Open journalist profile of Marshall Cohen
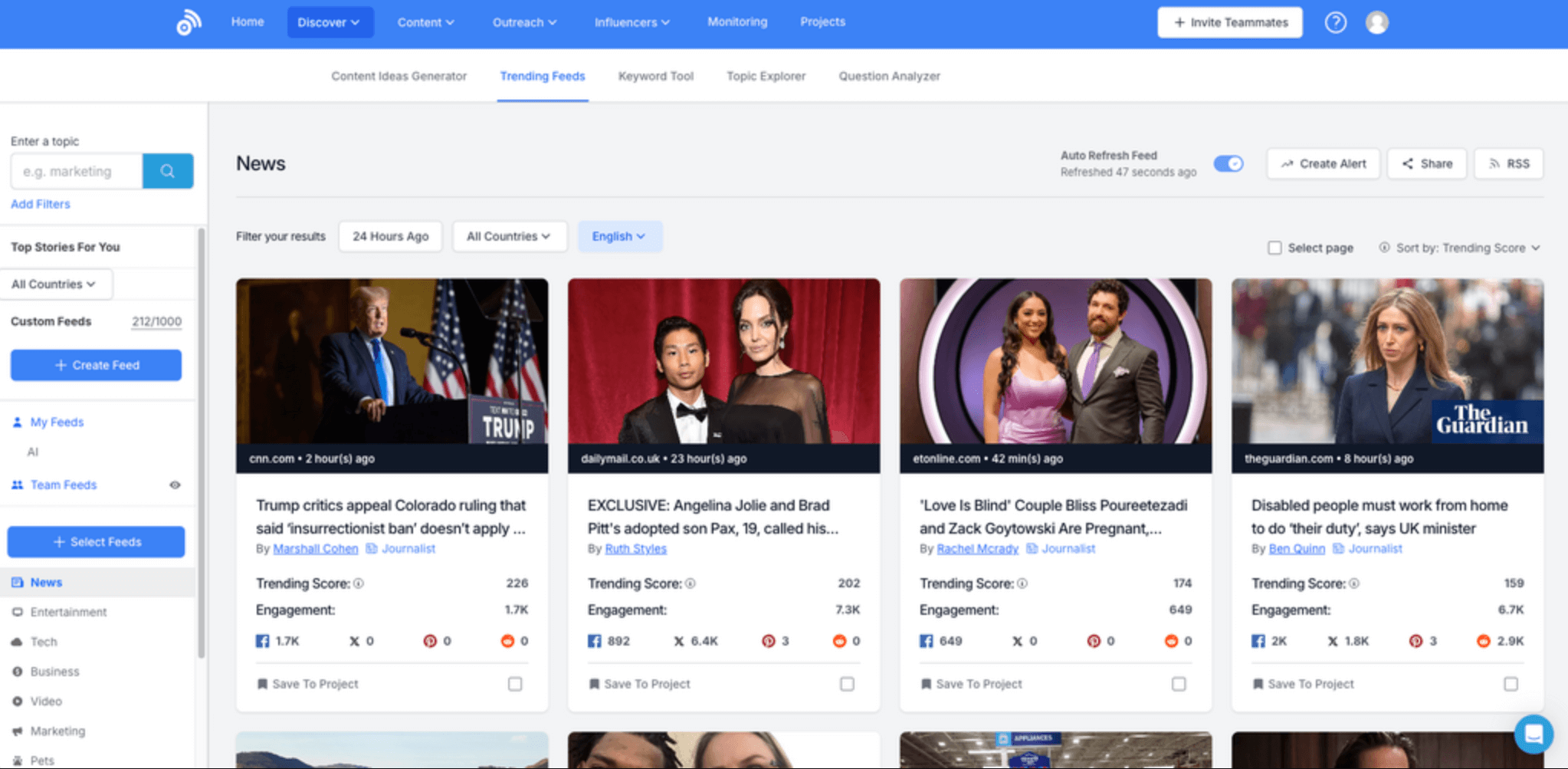 point(315,548)
